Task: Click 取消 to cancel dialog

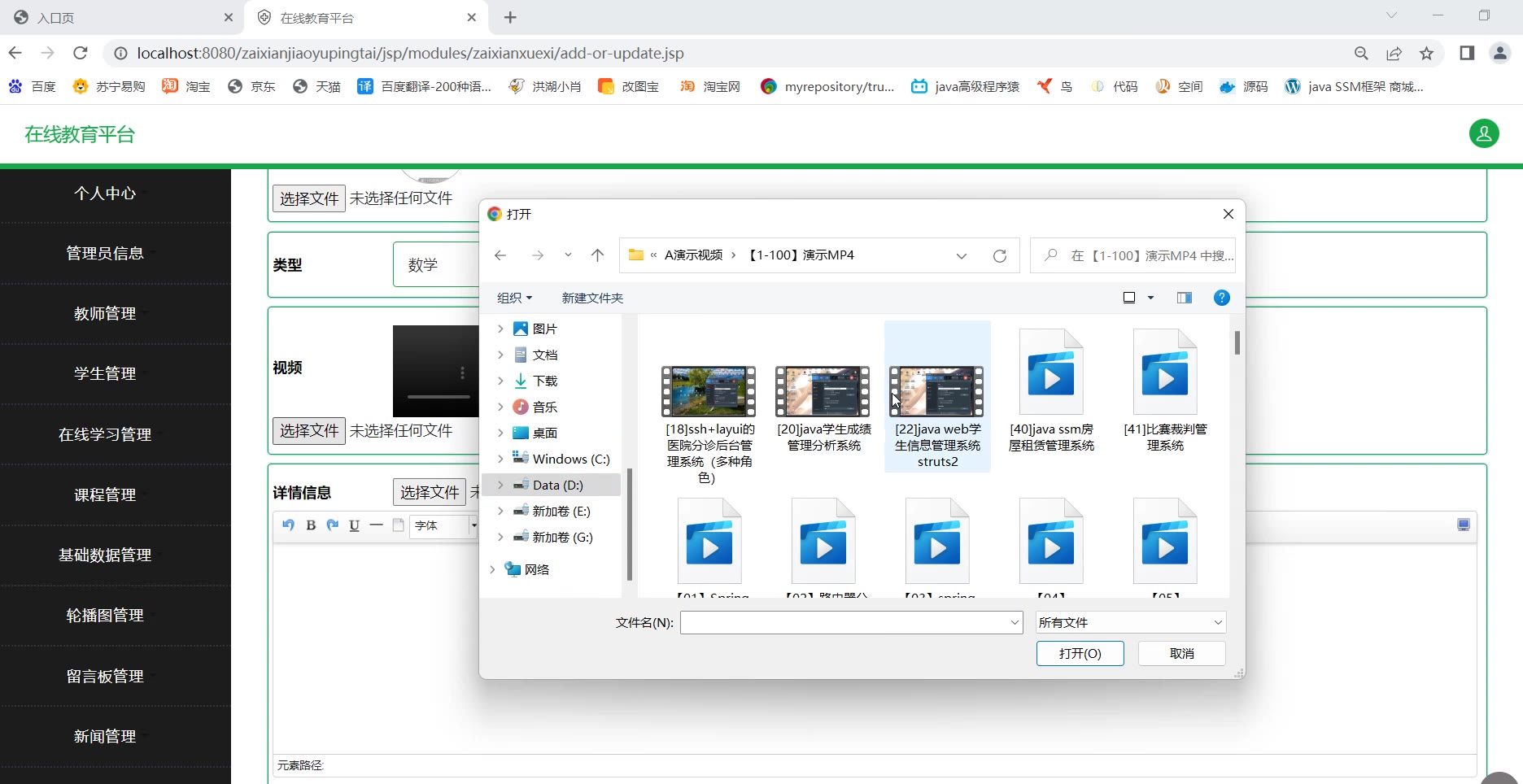Action: [1181, 653]
